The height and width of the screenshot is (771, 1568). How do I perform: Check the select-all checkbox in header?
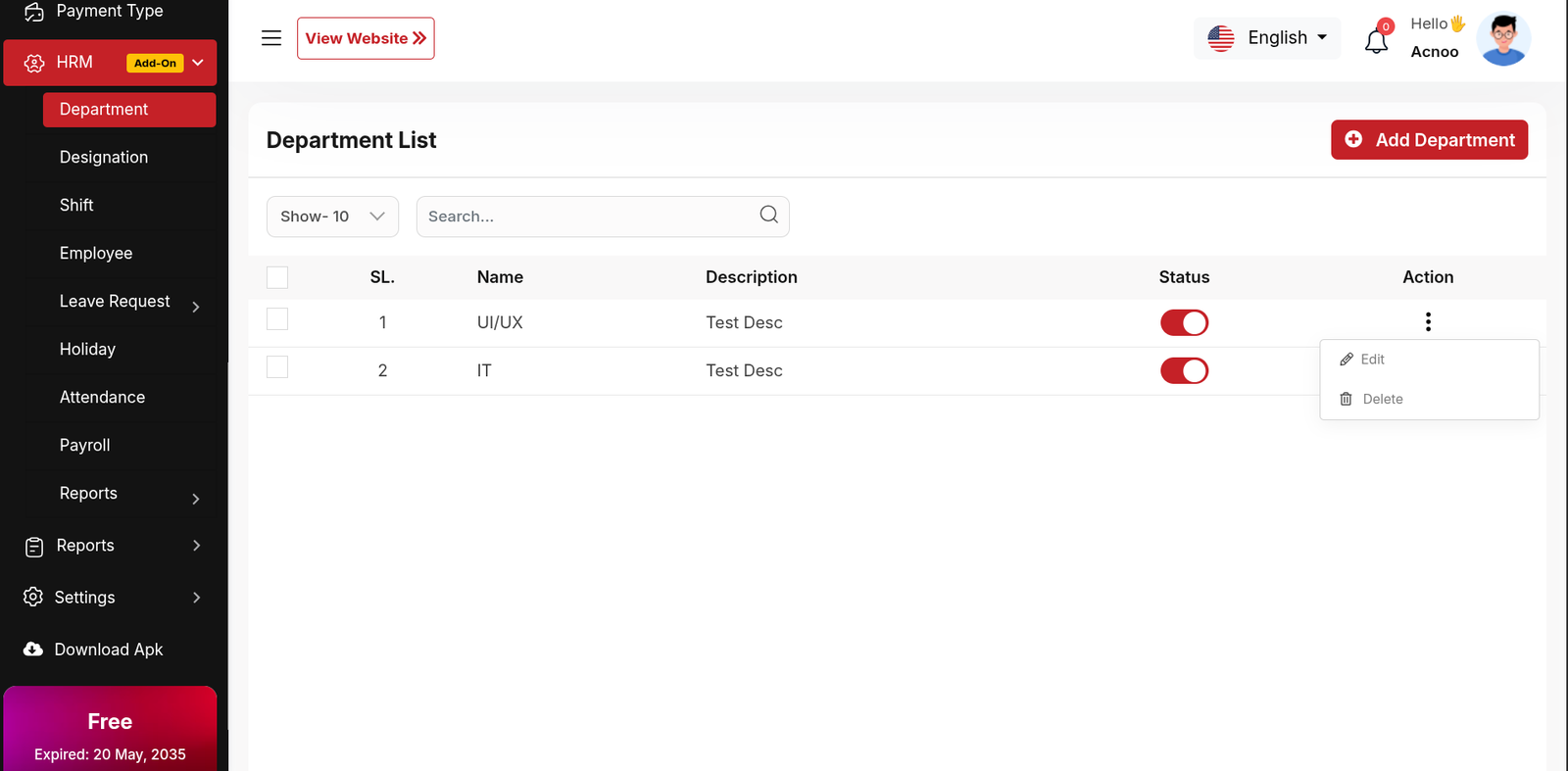(x=277, y=277)
